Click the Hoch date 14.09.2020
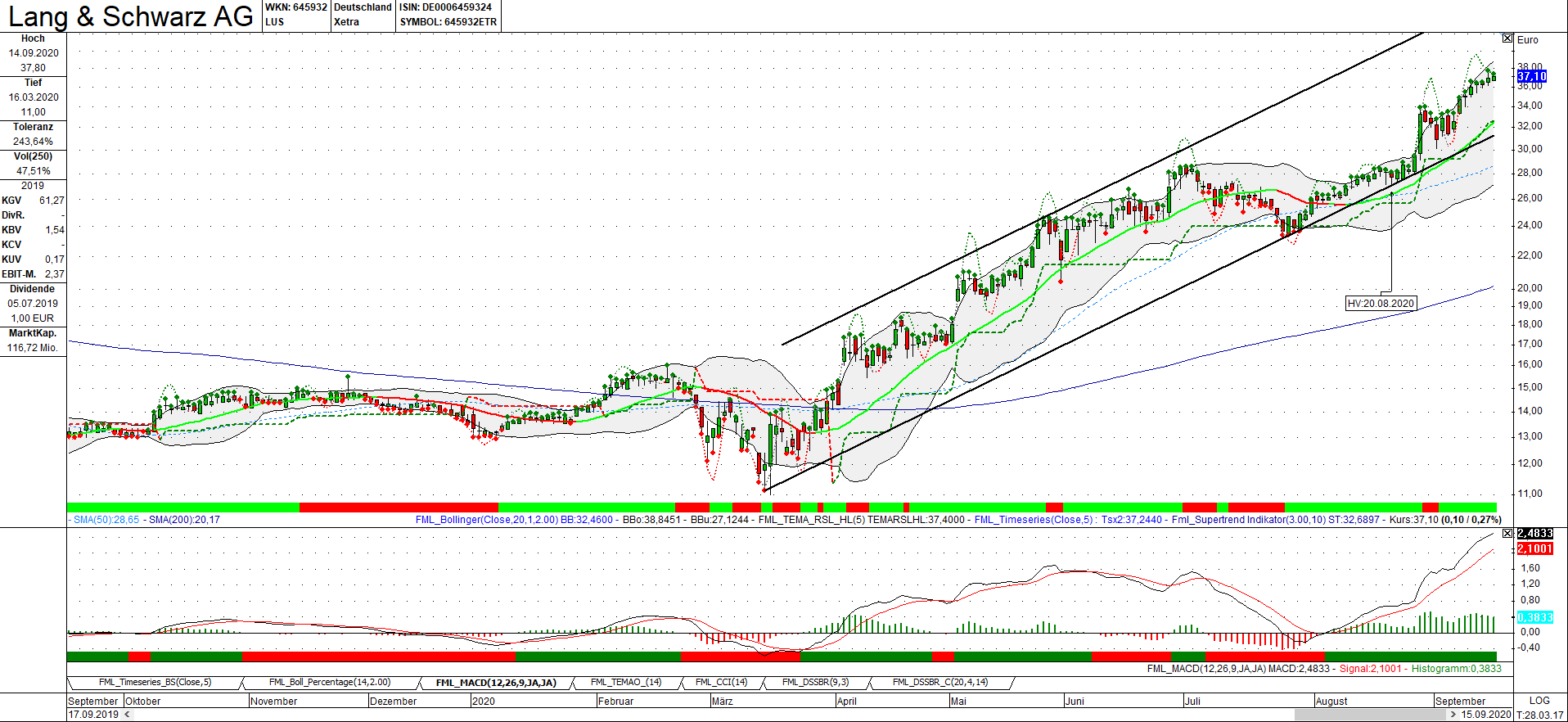 click(34, 53)
